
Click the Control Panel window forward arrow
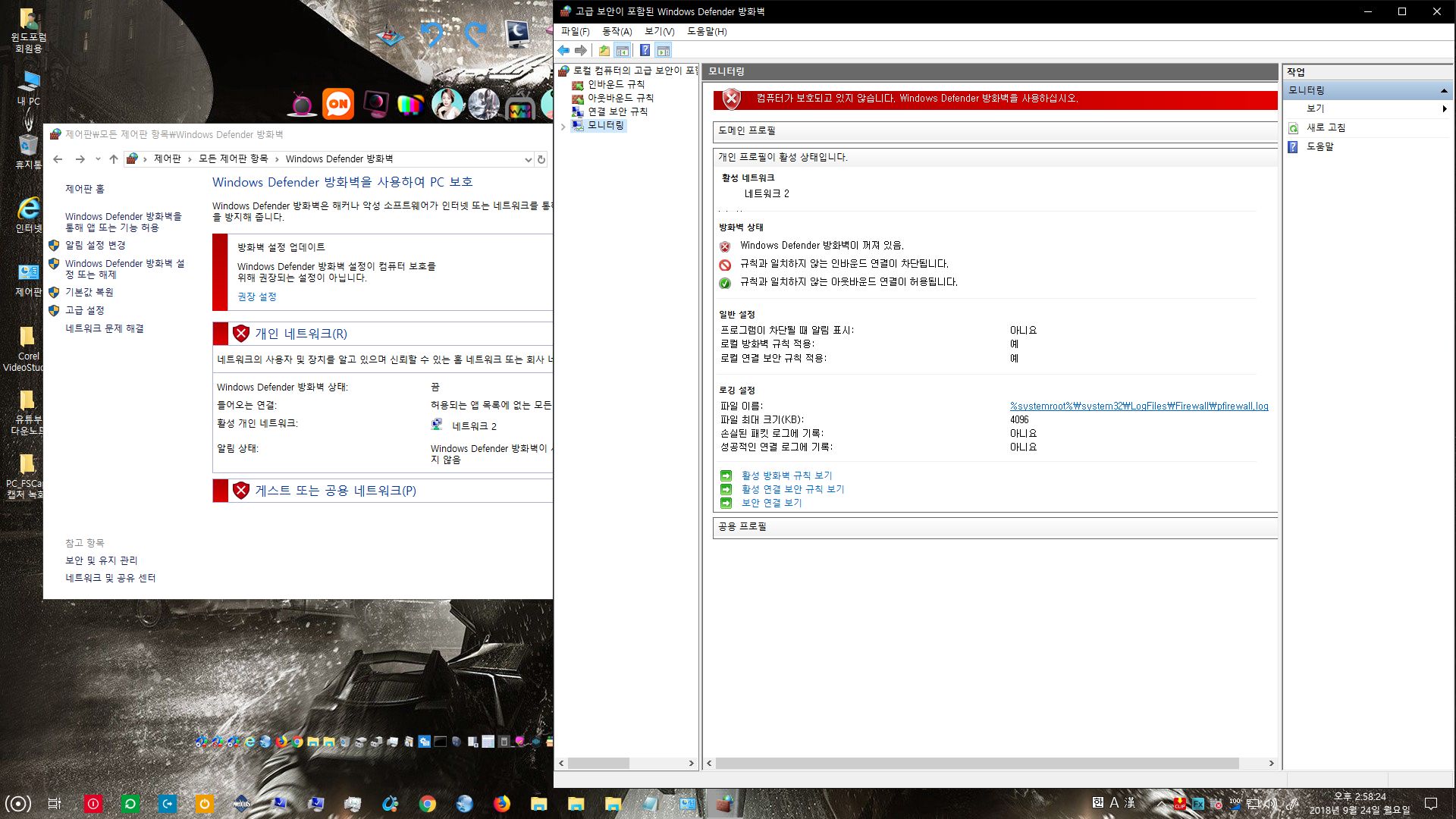(x=80, y=159)
